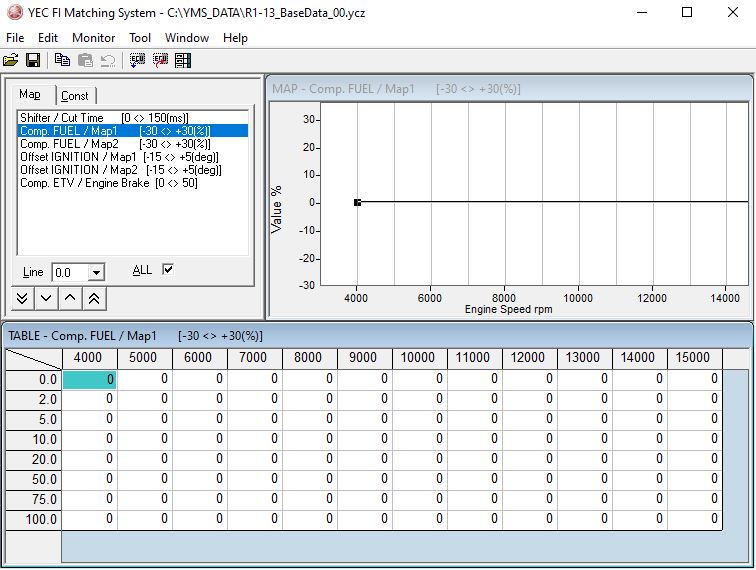Select the 20.0 row header

(34, 460)
